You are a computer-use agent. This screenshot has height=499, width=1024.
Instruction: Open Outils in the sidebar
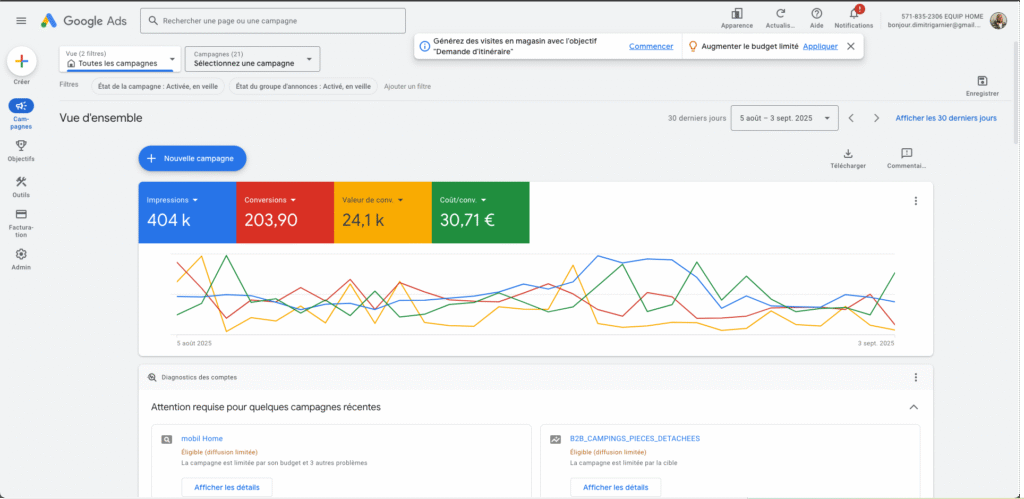22,182
